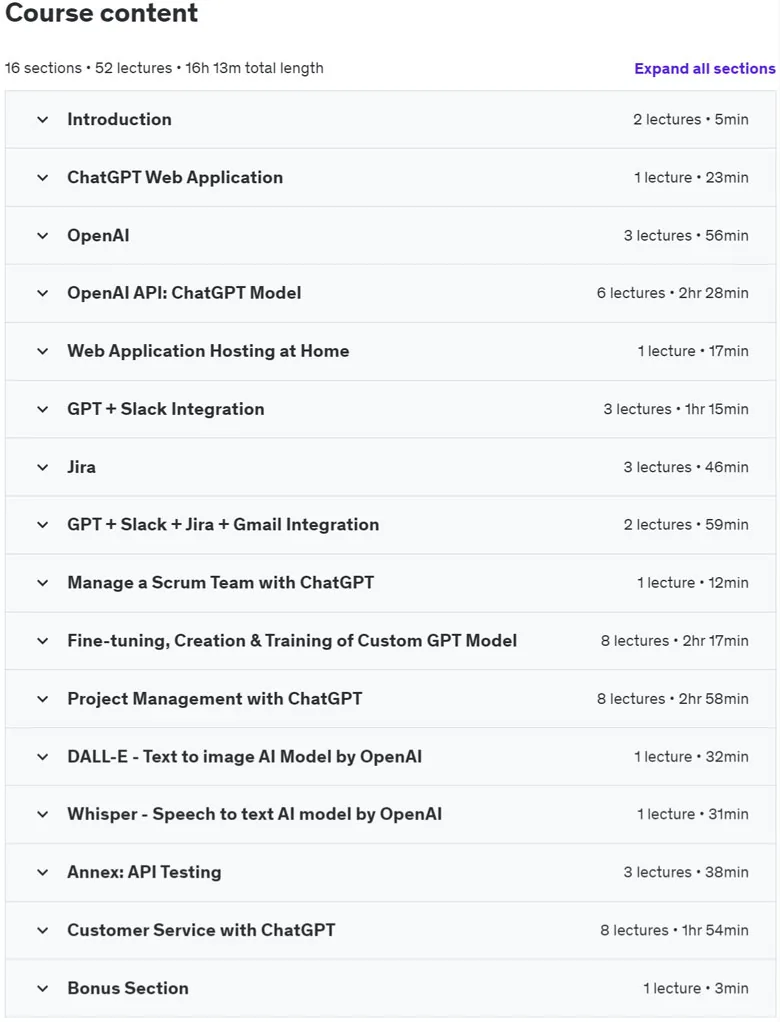
Task: Expand the Bonus Section chevron
Action: coord(42,988)
